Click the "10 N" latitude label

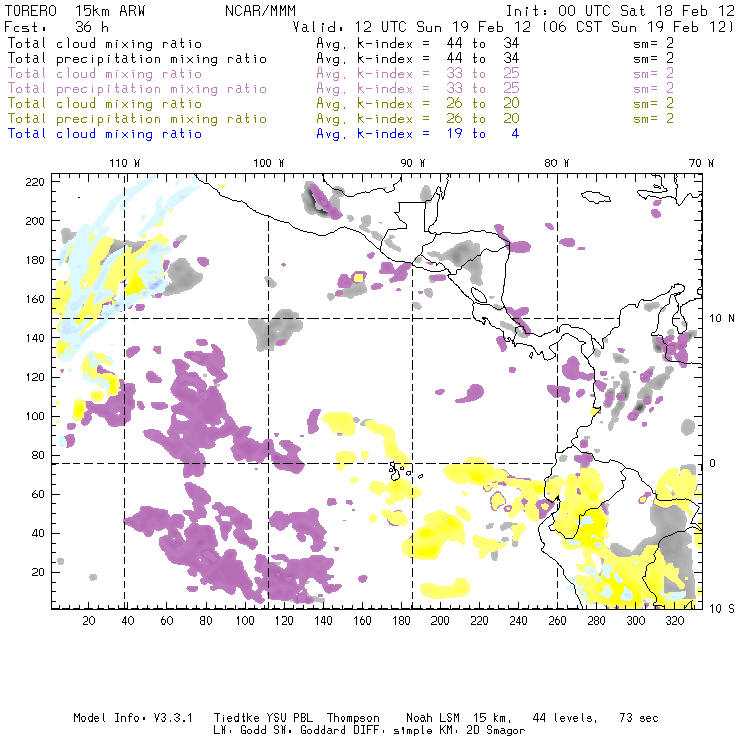722,319
